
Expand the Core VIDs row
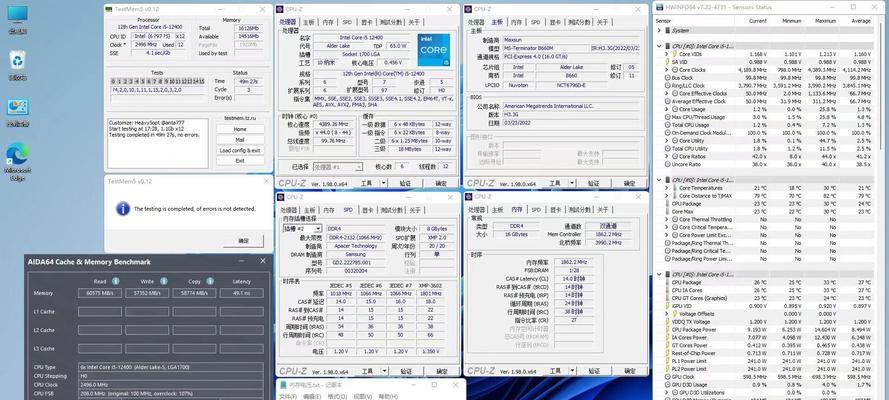tap(667, 54)
